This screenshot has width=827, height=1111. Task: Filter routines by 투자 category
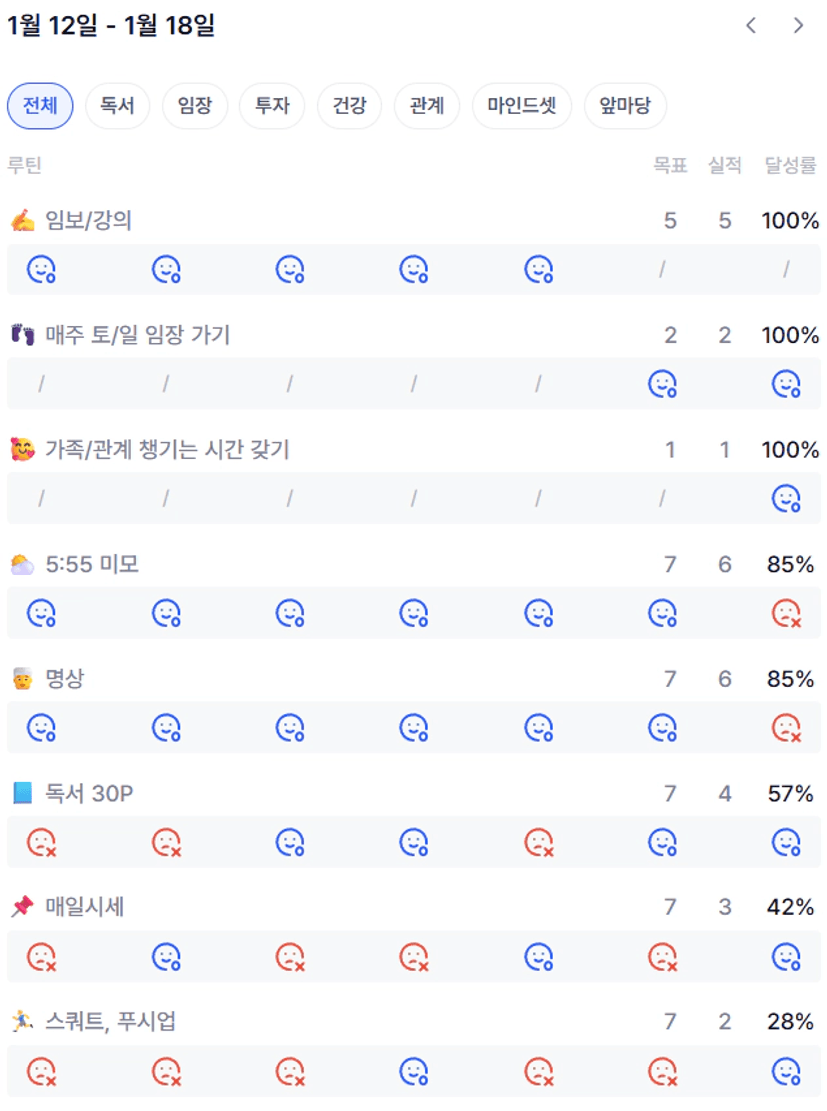pos(272,106)
